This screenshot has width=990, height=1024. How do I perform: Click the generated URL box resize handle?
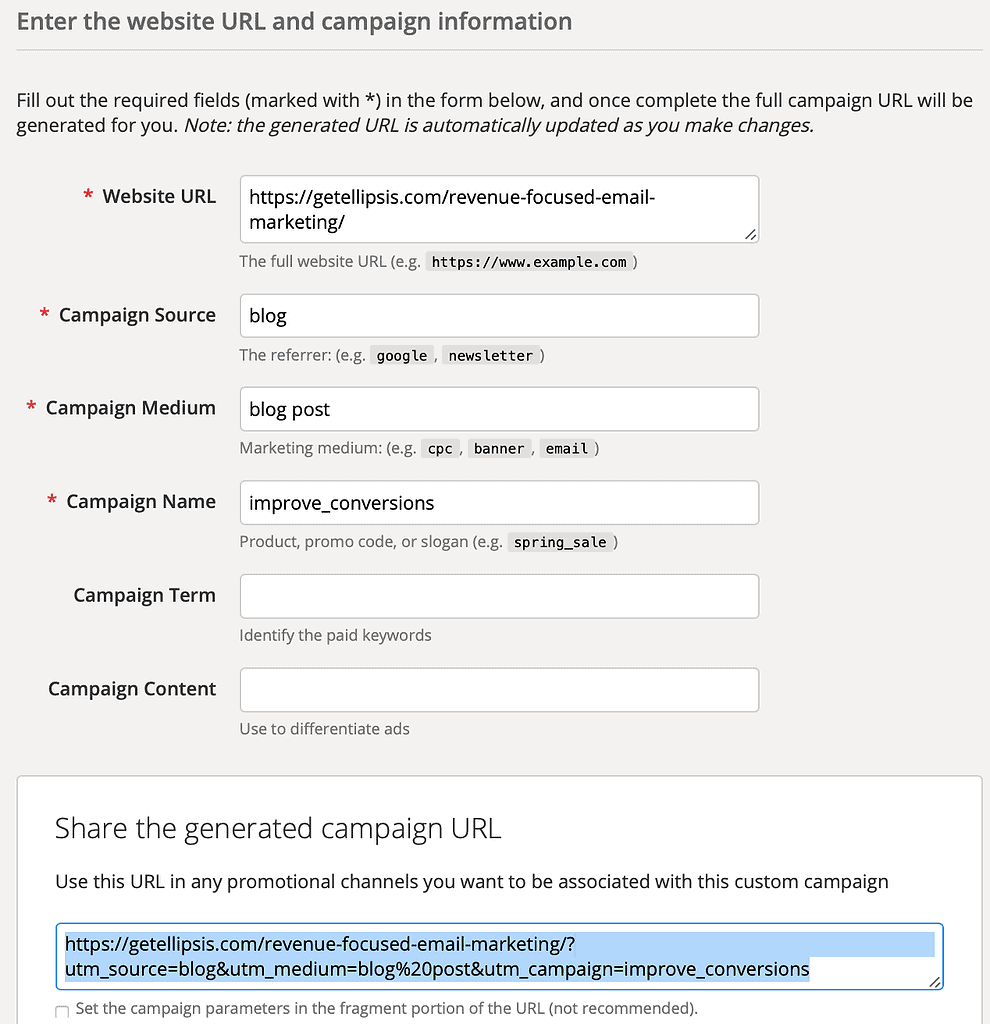pos(935,982)
